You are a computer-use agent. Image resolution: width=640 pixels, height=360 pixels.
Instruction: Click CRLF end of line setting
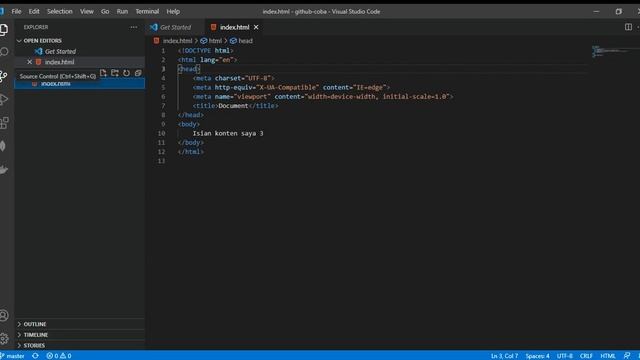[586, 356]
